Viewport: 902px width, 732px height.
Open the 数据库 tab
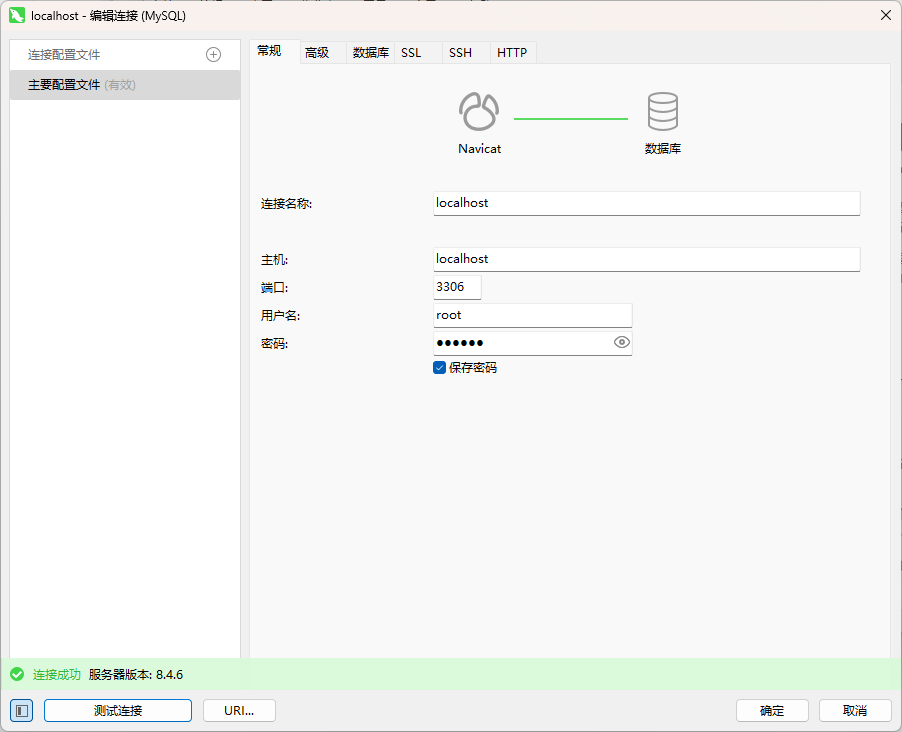coord(370,53)
